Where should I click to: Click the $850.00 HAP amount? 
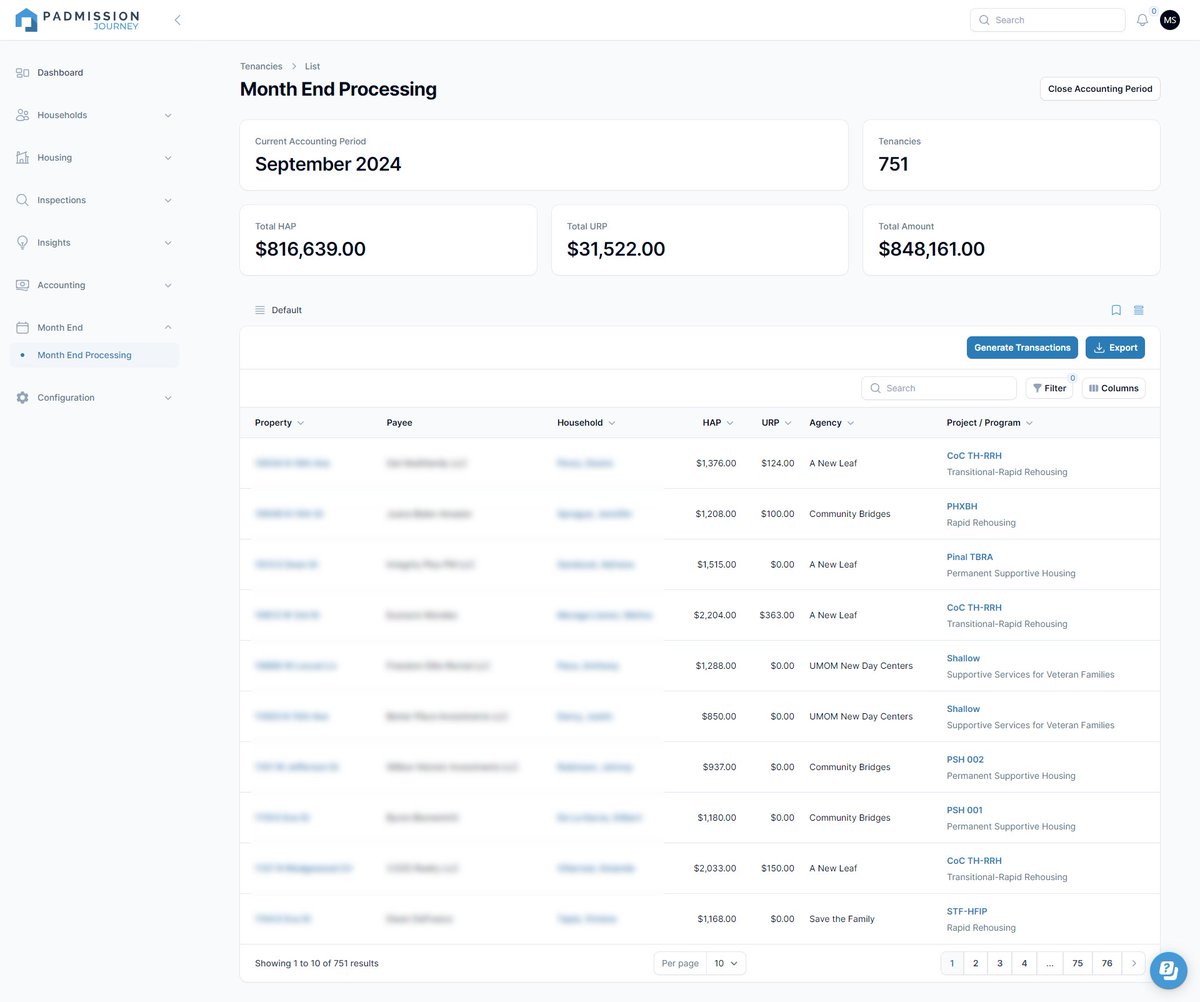(719, 716)
